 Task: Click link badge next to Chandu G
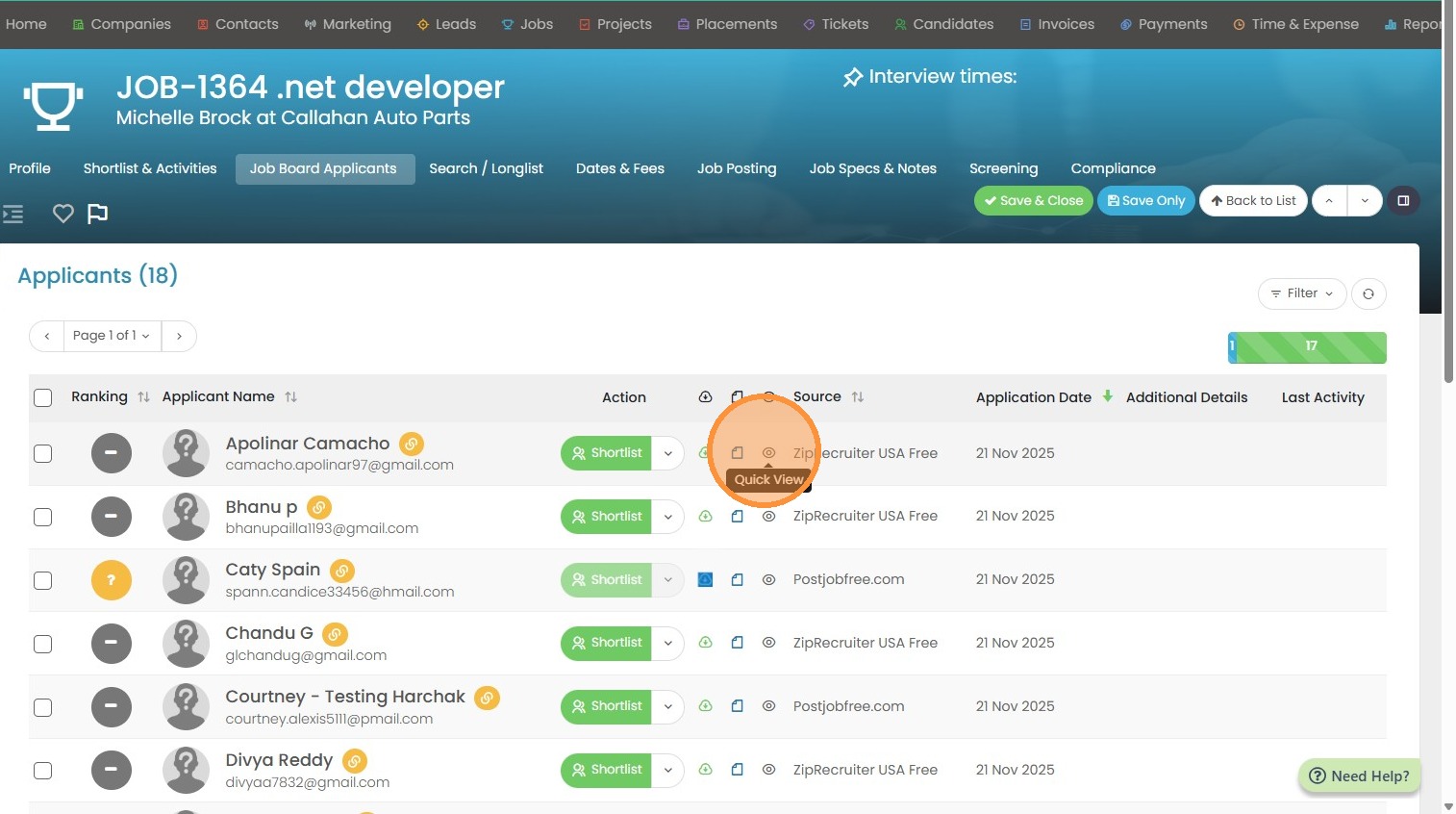[x=335, y=634]
